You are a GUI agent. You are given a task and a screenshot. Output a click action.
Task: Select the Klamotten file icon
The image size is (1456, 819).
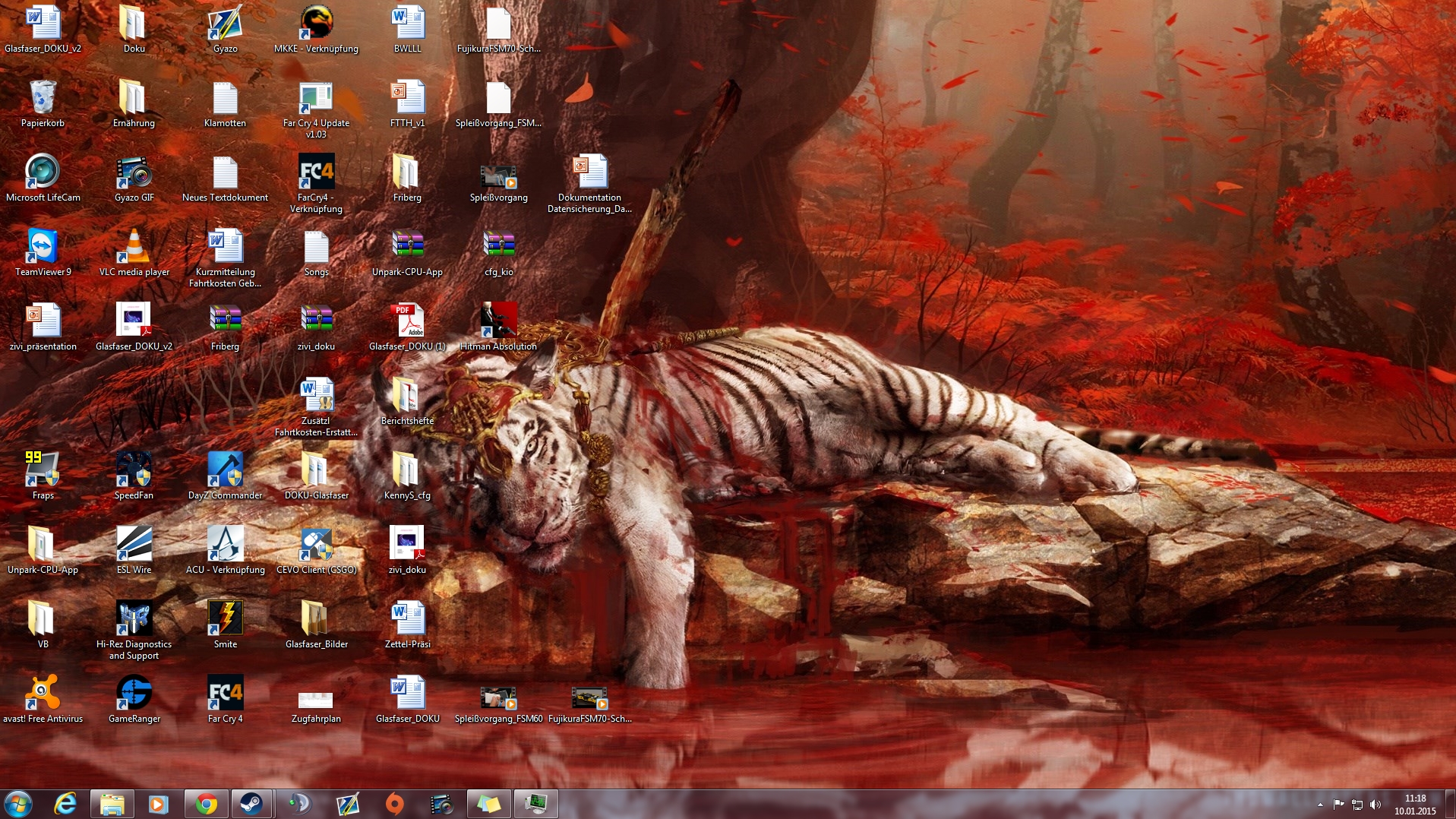pyautogui.click(x=225, y=103)
